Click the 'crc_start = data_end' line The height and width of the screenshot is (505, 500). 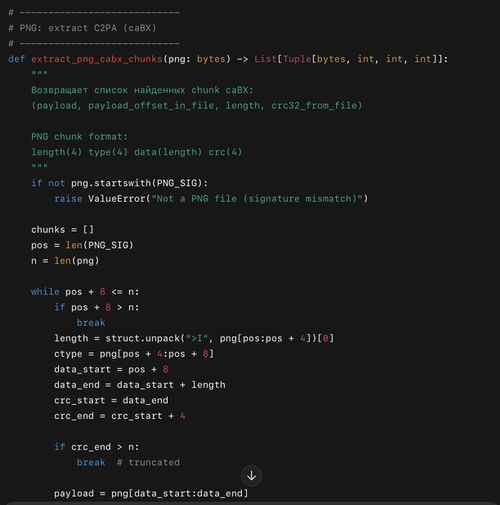[x=111, y=400]
